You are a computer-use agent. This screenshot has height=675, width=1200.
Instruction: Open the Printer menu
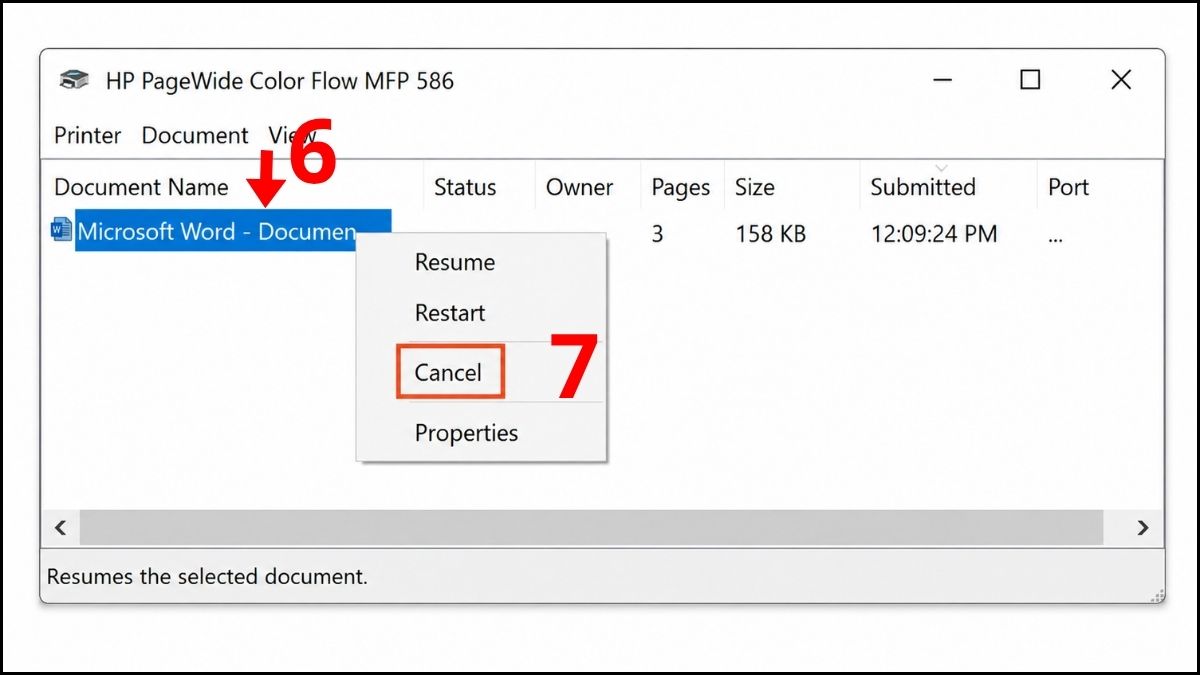pyautogui.click(x=87, y=135)
